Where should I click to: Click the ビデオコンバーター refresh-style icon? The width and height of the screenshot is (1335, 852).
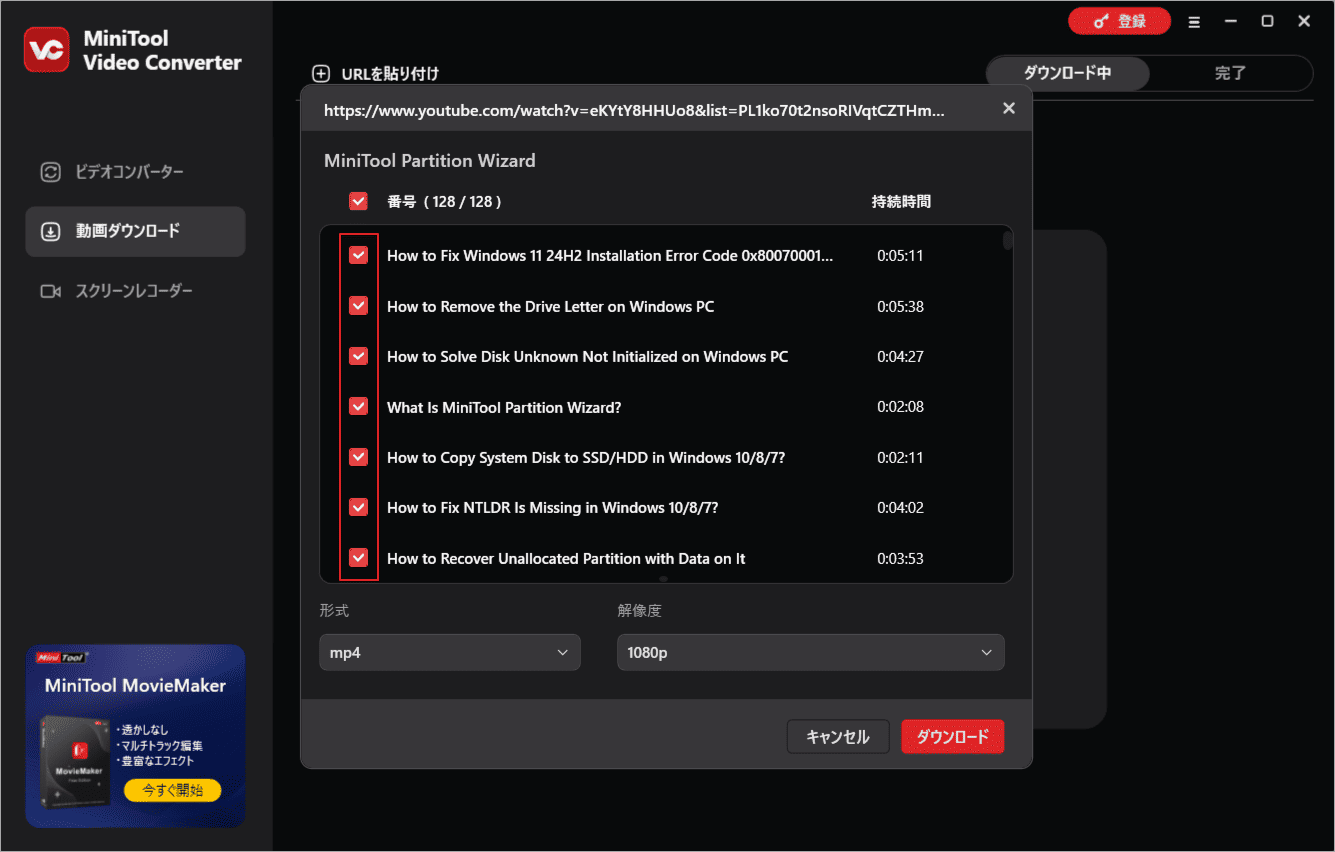pyautogui.click(x=50, y=172)
